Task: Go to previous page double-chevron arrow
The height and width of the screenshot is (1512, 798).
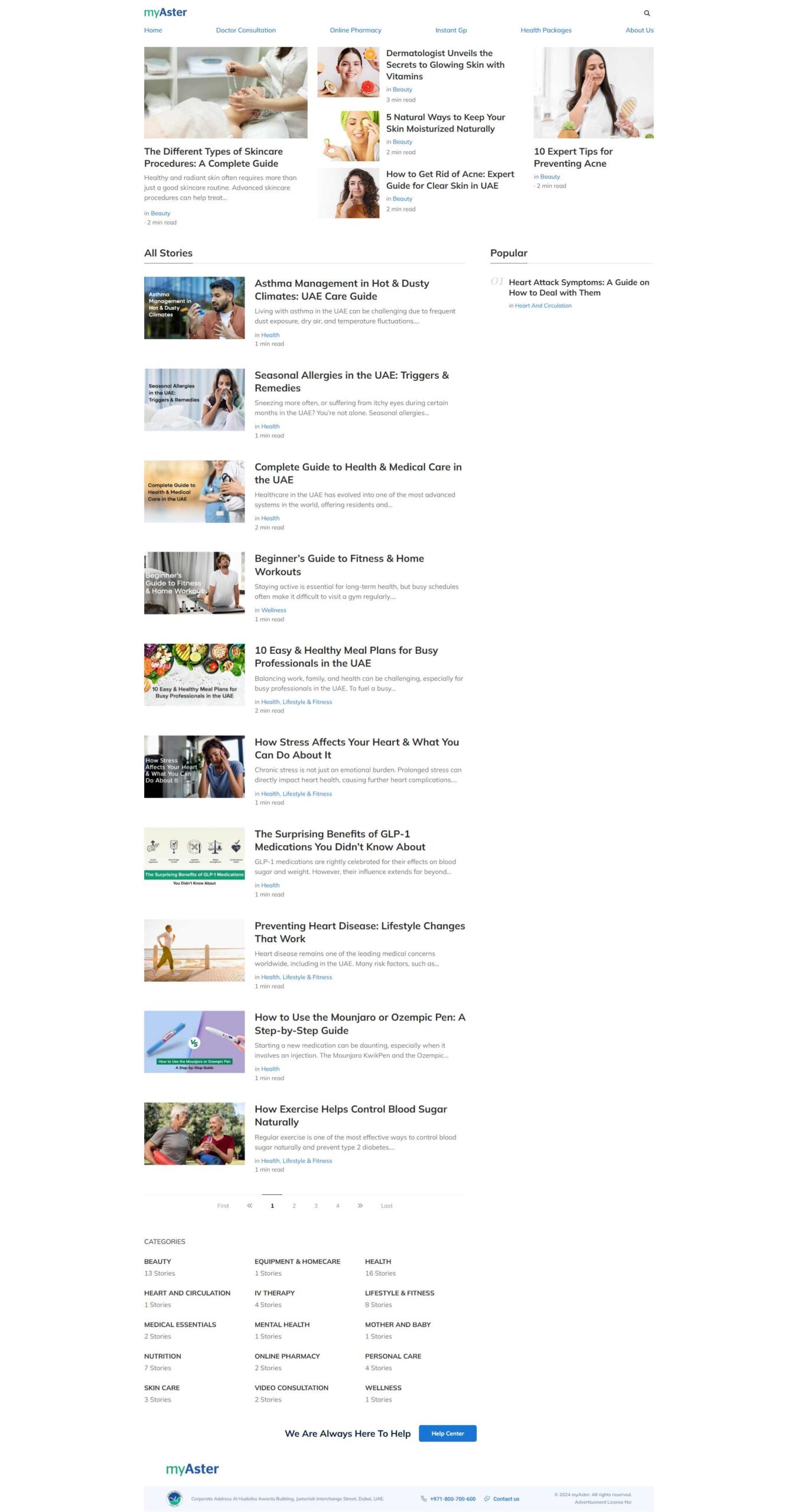Action: click(249, 1205)
